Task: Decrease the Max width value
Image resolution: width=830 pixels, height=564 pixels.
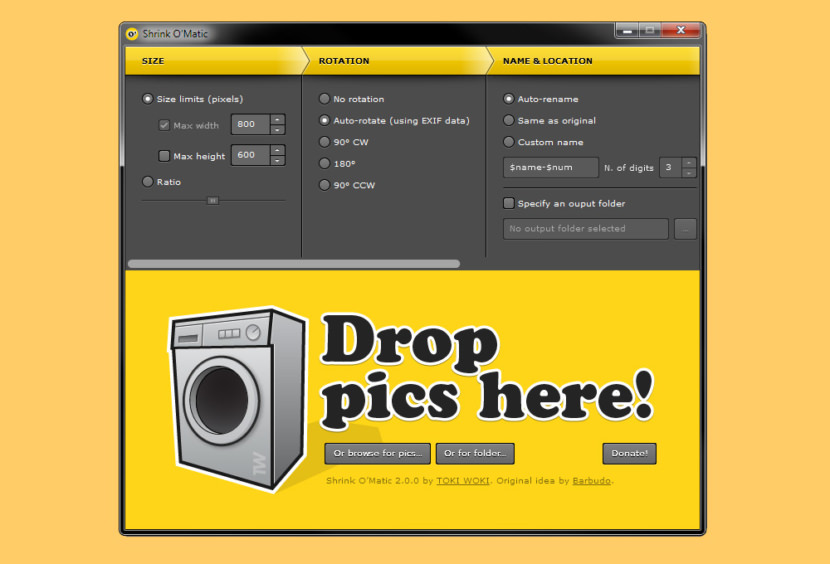Action: coord(277,130)
